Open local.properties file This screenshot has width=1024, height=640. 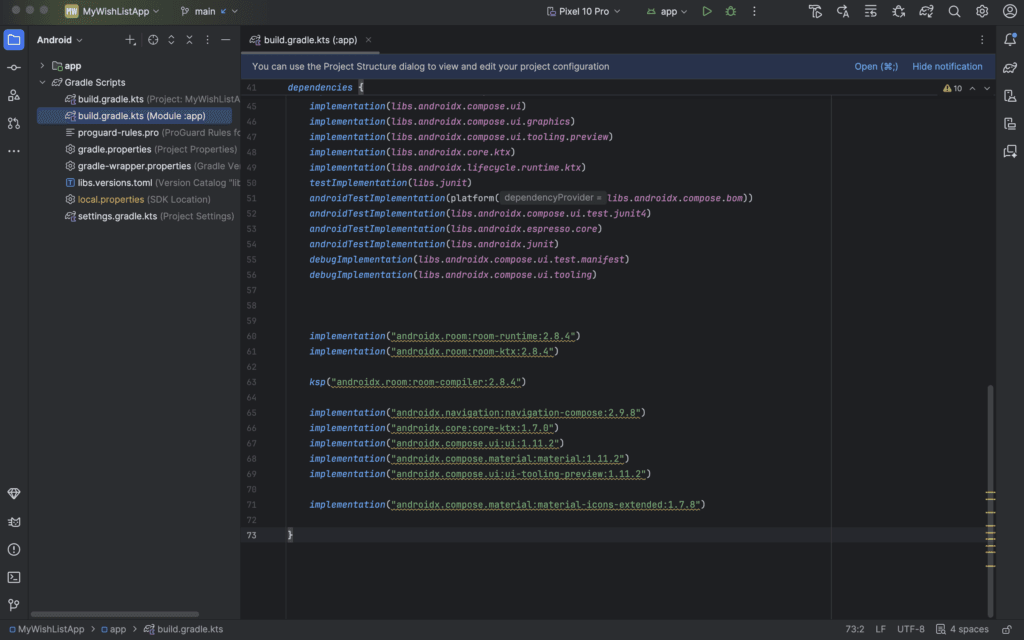(137, 199)
